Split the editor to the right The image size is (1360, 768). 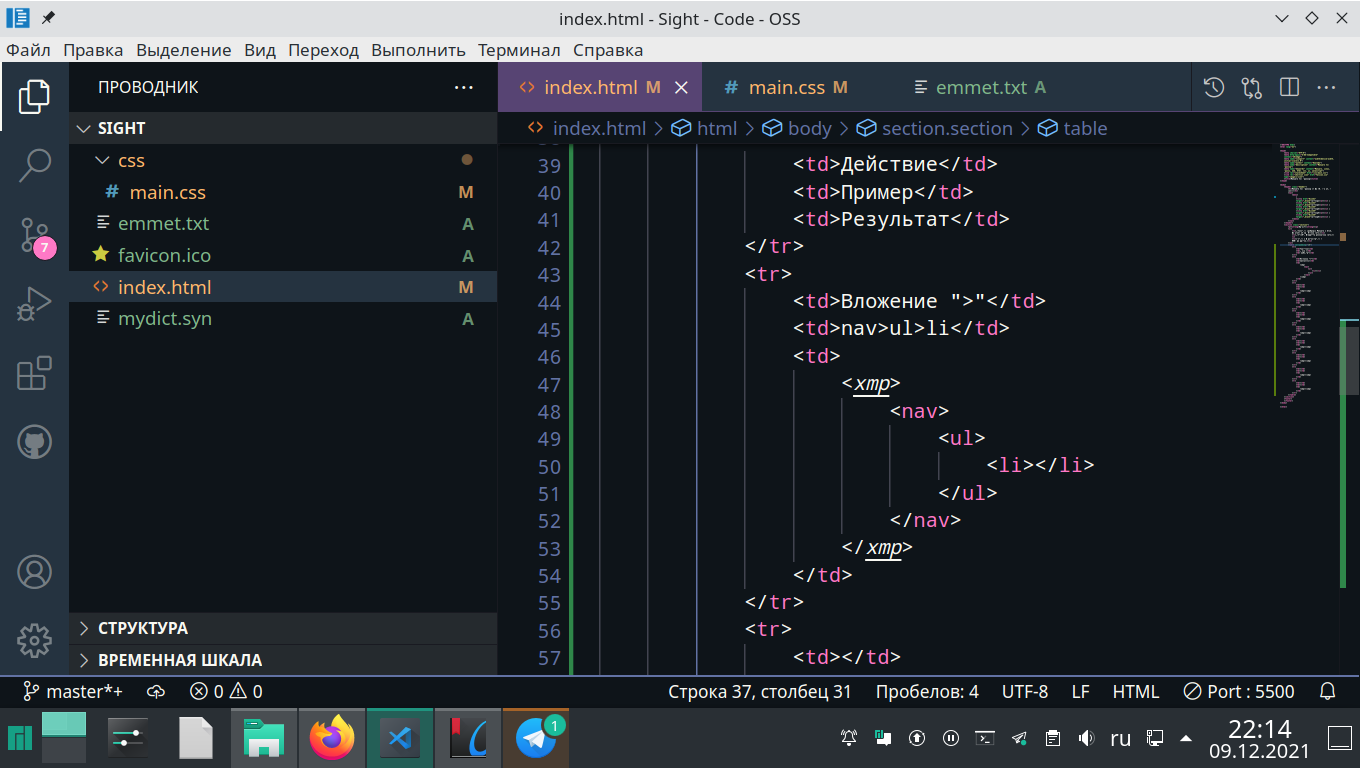pos(1289,88)
